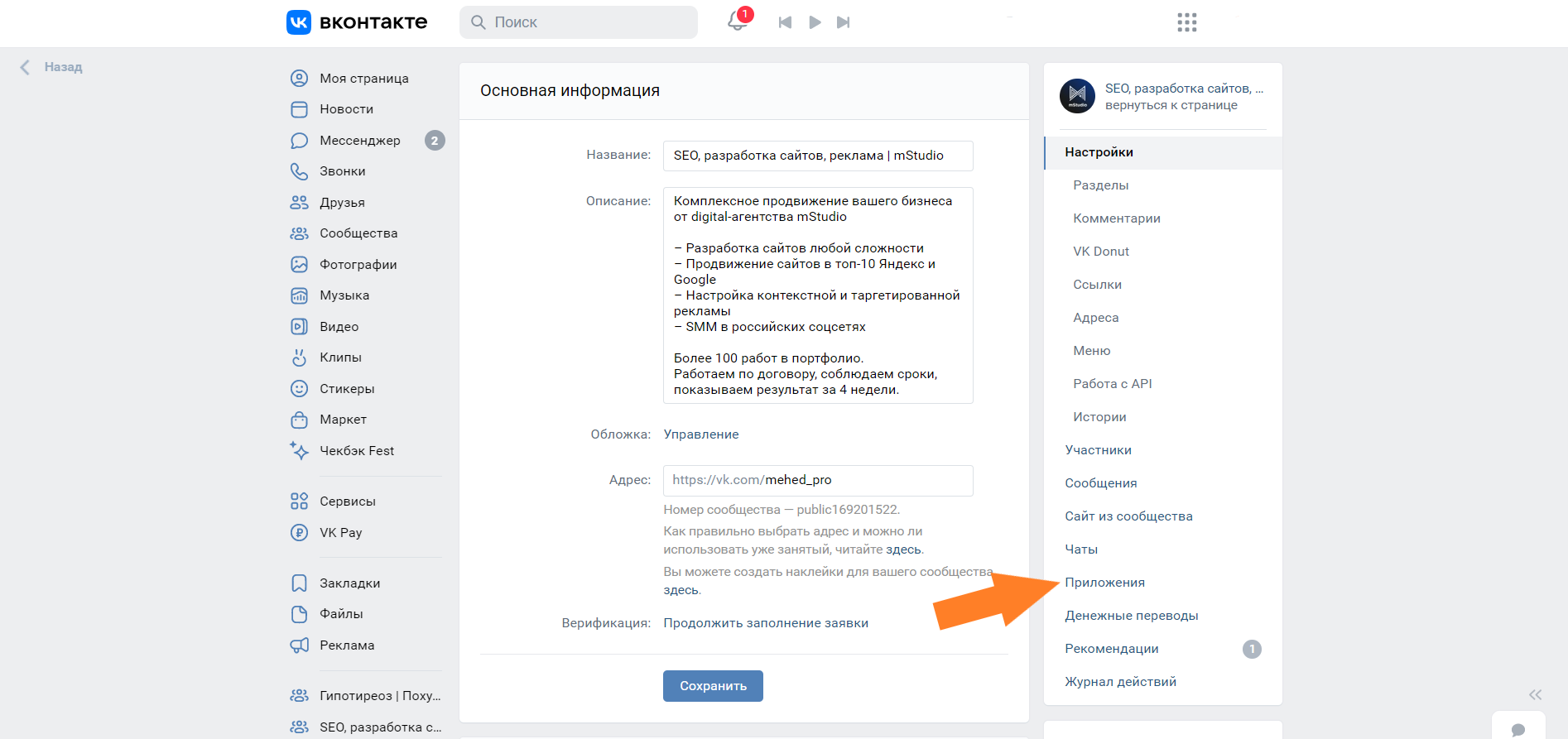Open Моя страница profile icon

point(299,79)
